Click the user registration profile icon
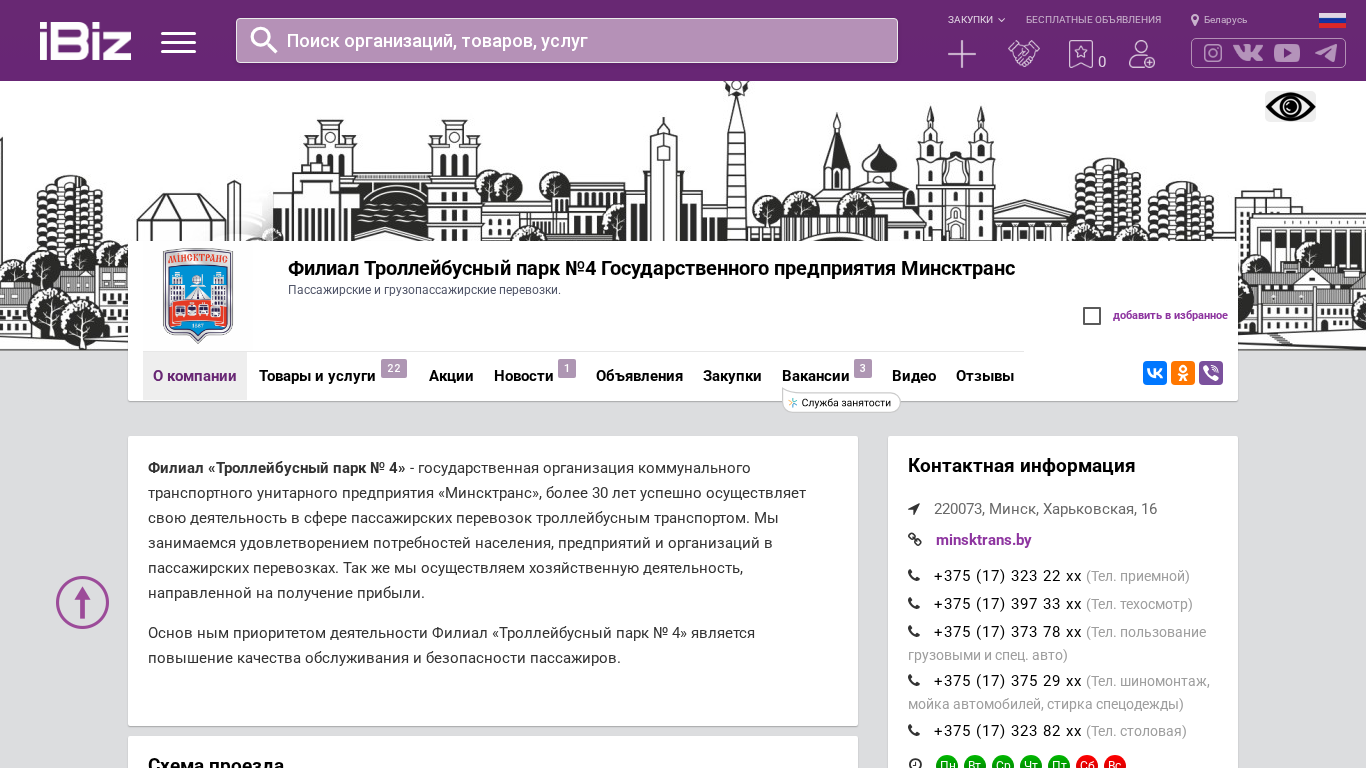Screen dimensions: 1366x768 [x=1141, y=54]
